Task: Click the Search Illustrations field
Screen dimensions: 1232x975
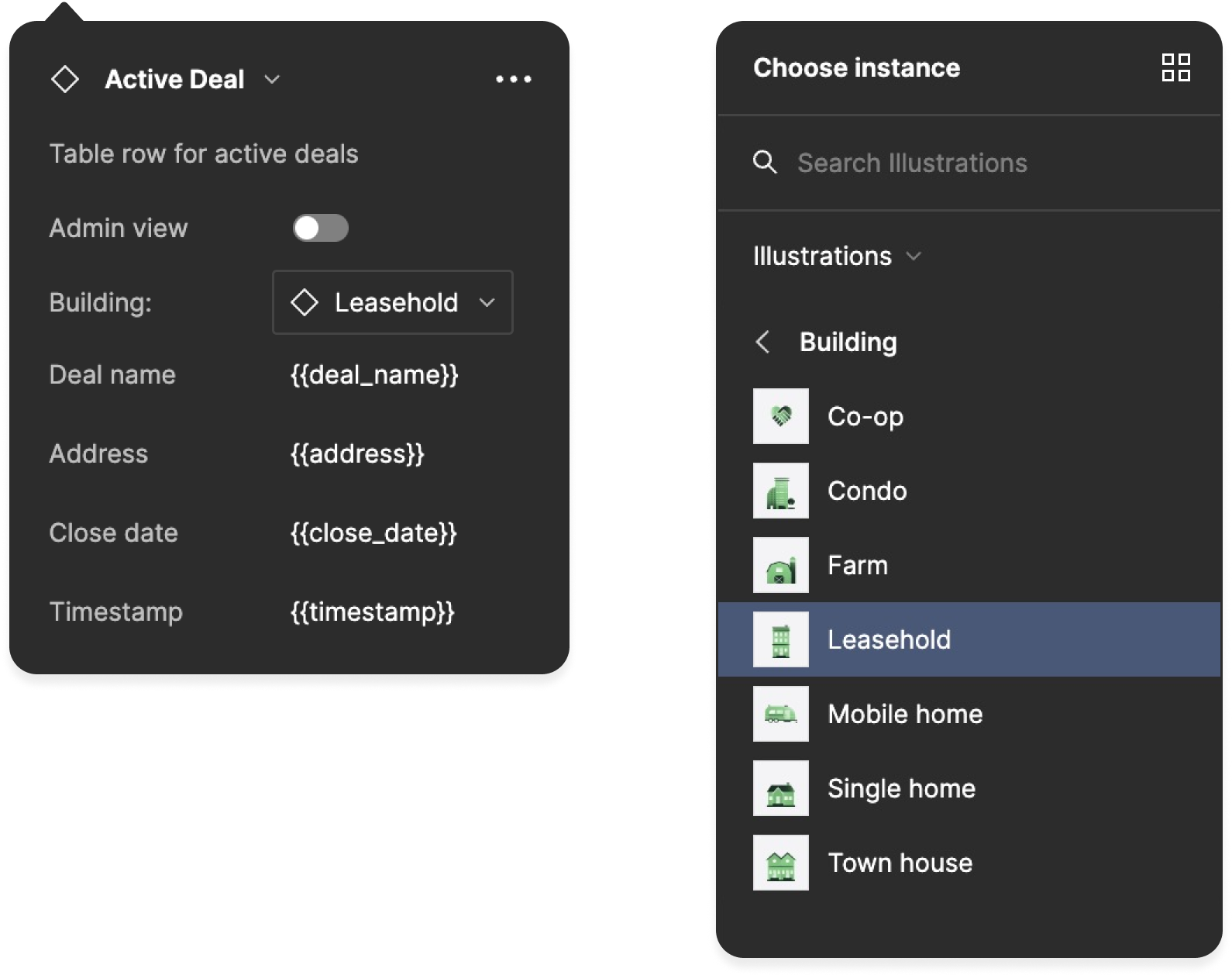Action: tap(969, 163)
